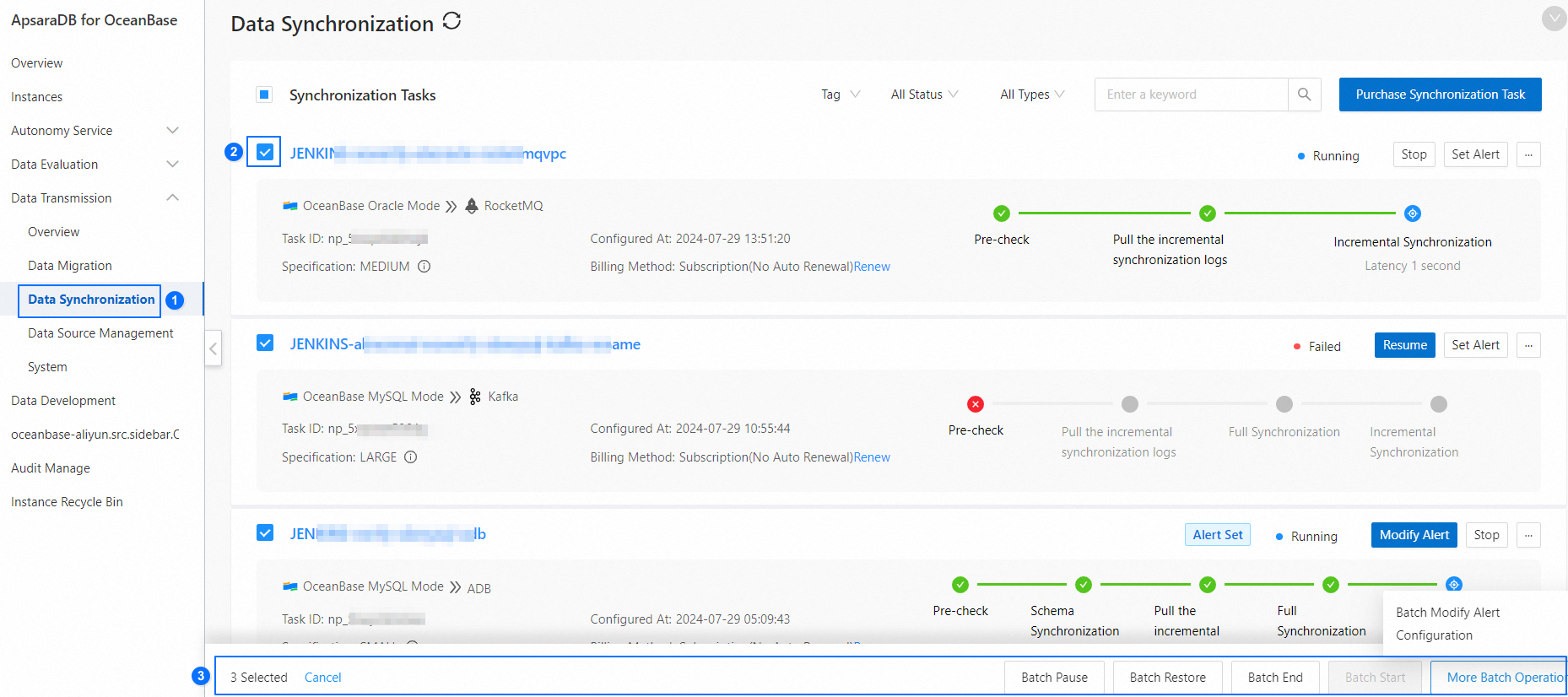Click the search magnifier icon
Image resolution: width=1568 pixels, height=697 pixels.
point(1304,95)
